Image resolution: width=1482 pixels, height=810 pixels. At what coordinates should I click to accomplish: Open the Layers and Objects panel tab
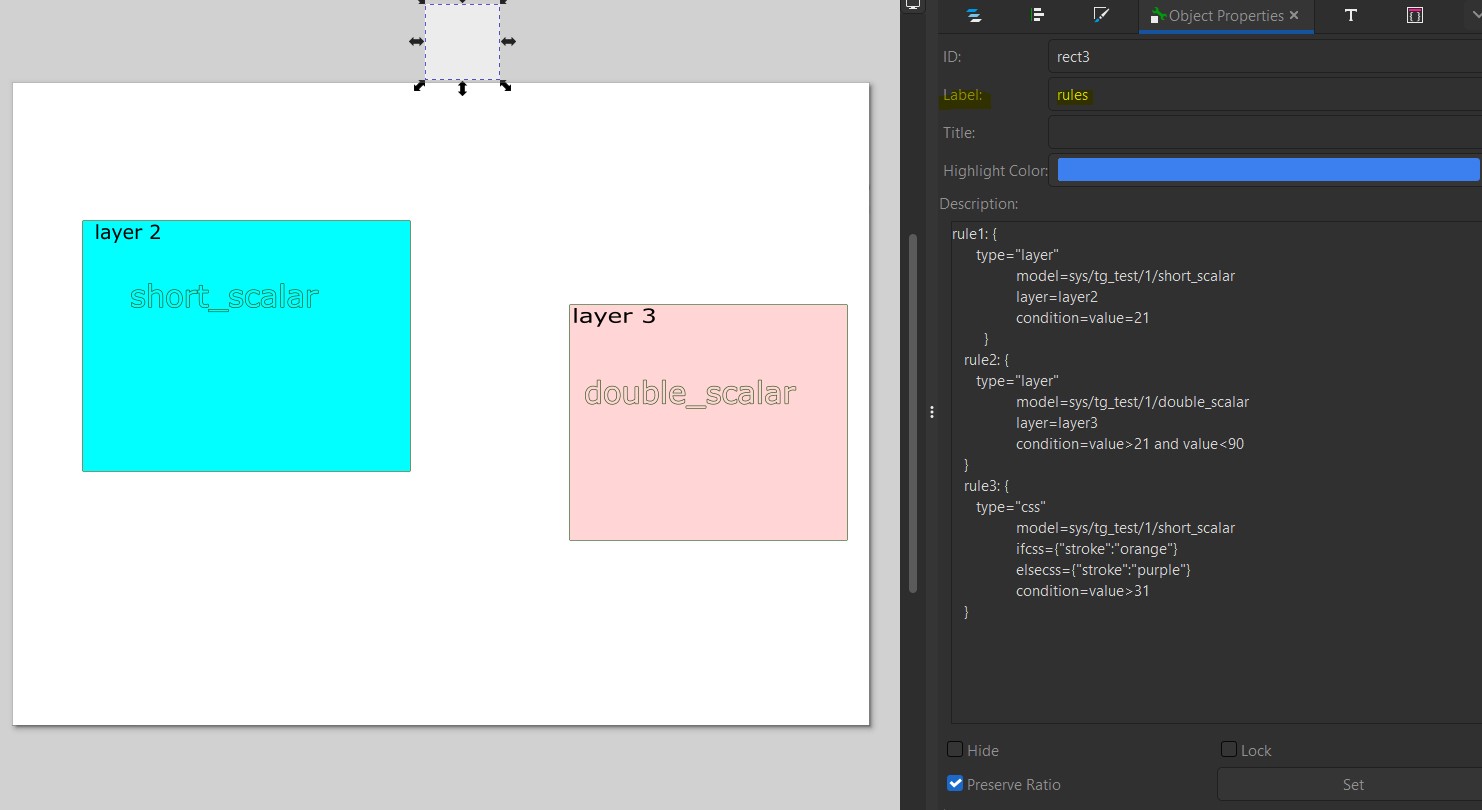click(x=973, y=15)
